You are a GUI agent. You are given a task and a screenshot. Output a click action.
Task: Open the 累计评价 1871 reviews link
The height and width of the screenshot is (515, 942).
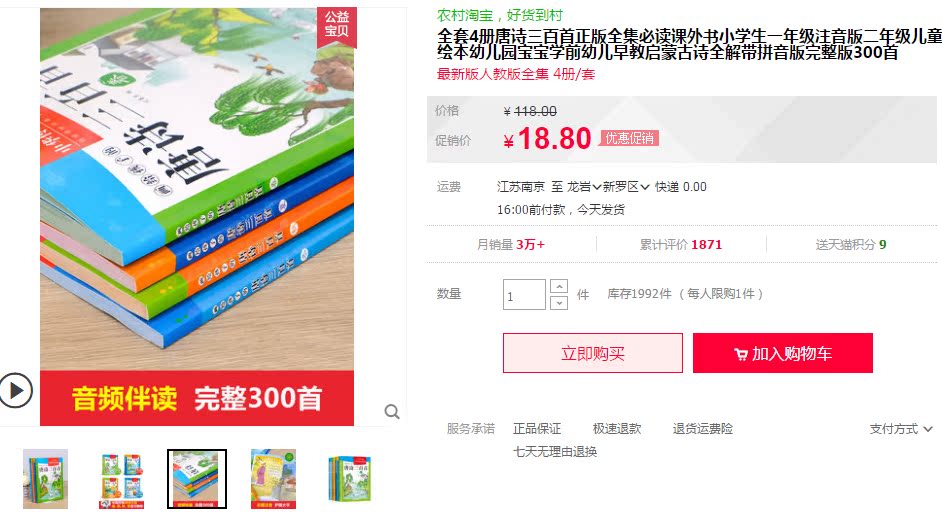pos(681,245)
